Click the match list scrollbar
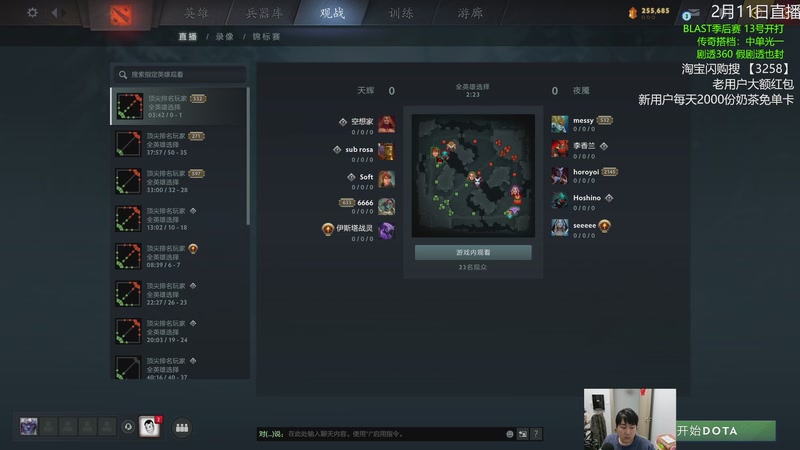Viewport: 800px width, 450px height. 248,156
